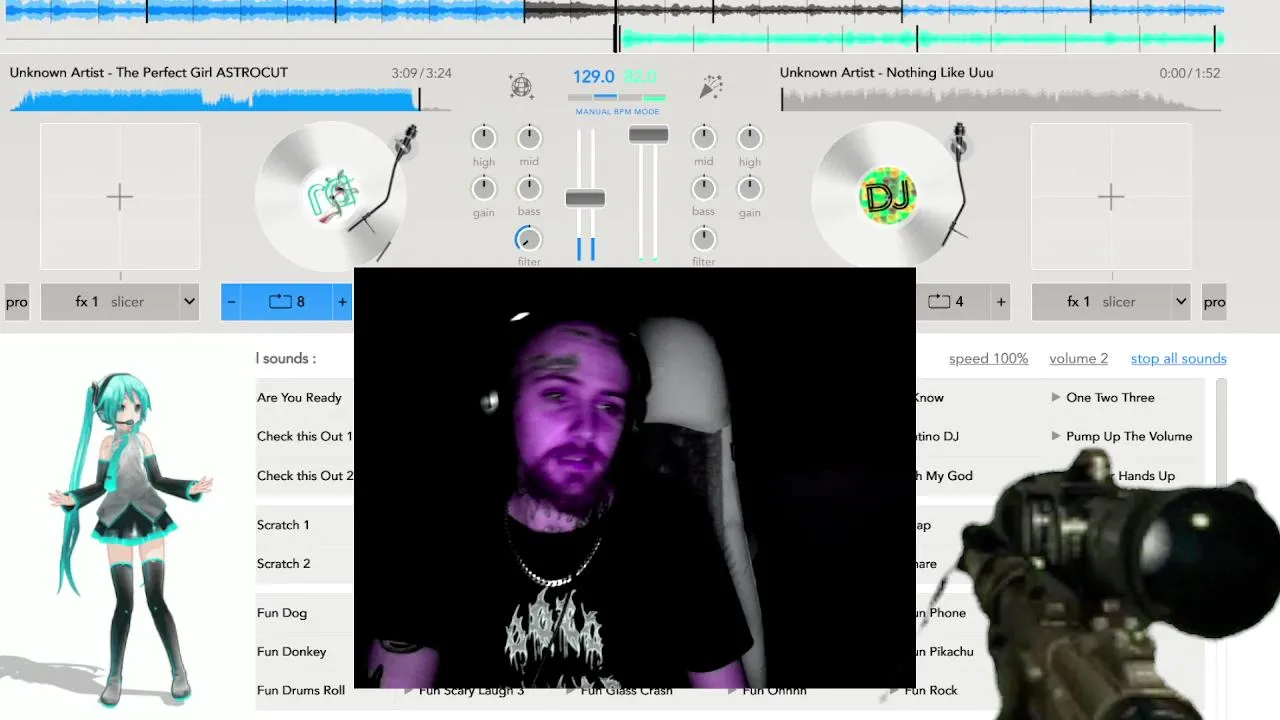This screenshot has height=720, width=1280.
Task: Play the Fun Pikachu sound
Action: pyautogui.click(x=943, y=651)
